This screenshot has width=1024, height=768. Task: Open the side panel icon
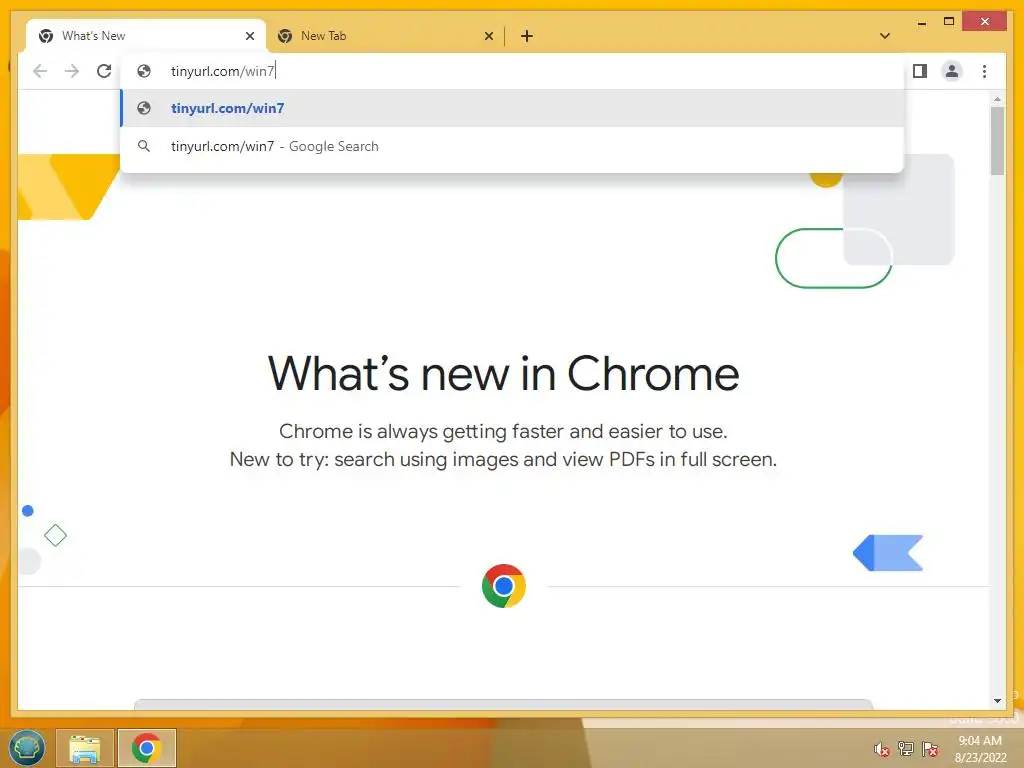click(920, 71)
